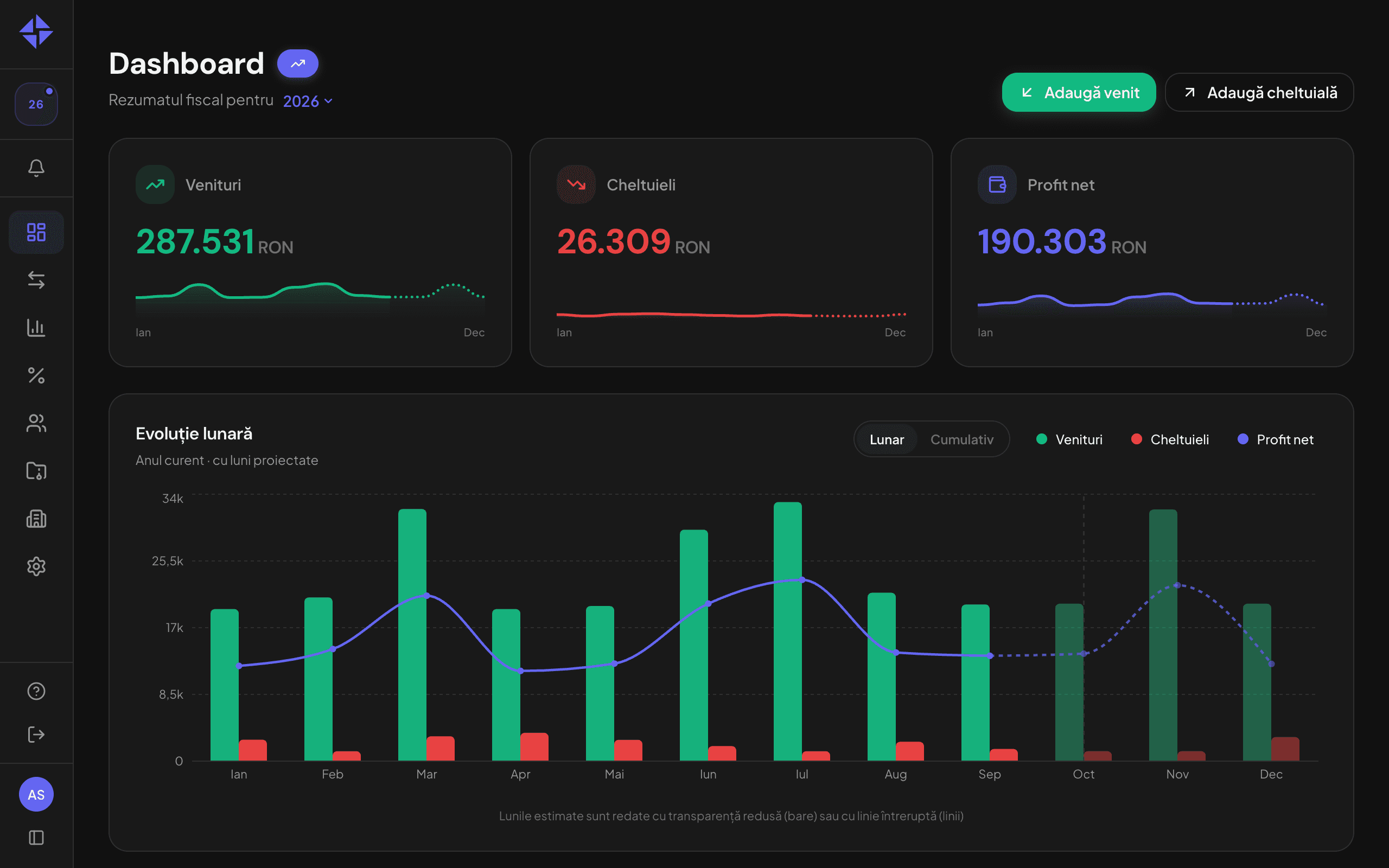Open the company building icon
Viewport: 1389px width, 868px height.
click(x=36, y=519)
